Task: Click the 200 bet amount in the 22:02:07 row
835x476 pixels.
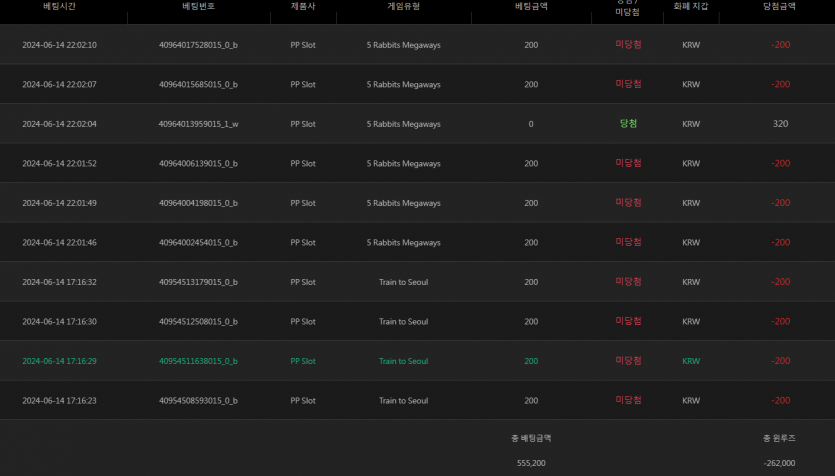Action: pos(531,85)
